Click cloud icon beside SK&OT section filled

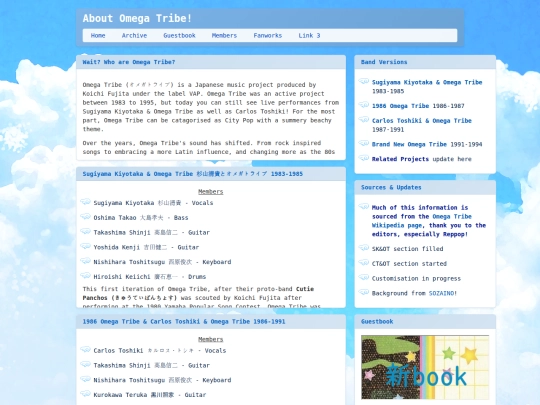click(364, 248)
